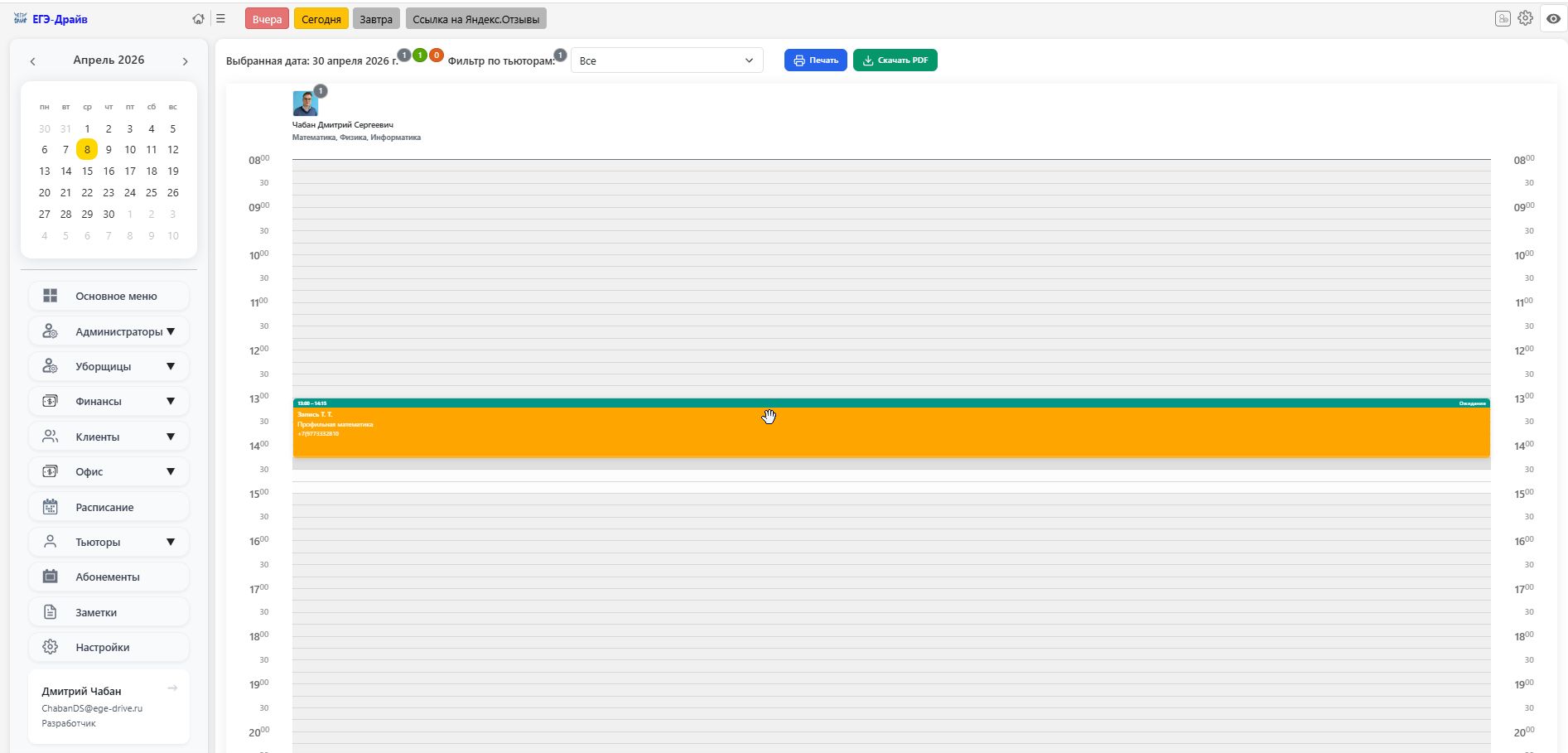Screen dimensions: 1568x753
Task: Switch view with the Сегодня toggle
Action: (321, 17)
